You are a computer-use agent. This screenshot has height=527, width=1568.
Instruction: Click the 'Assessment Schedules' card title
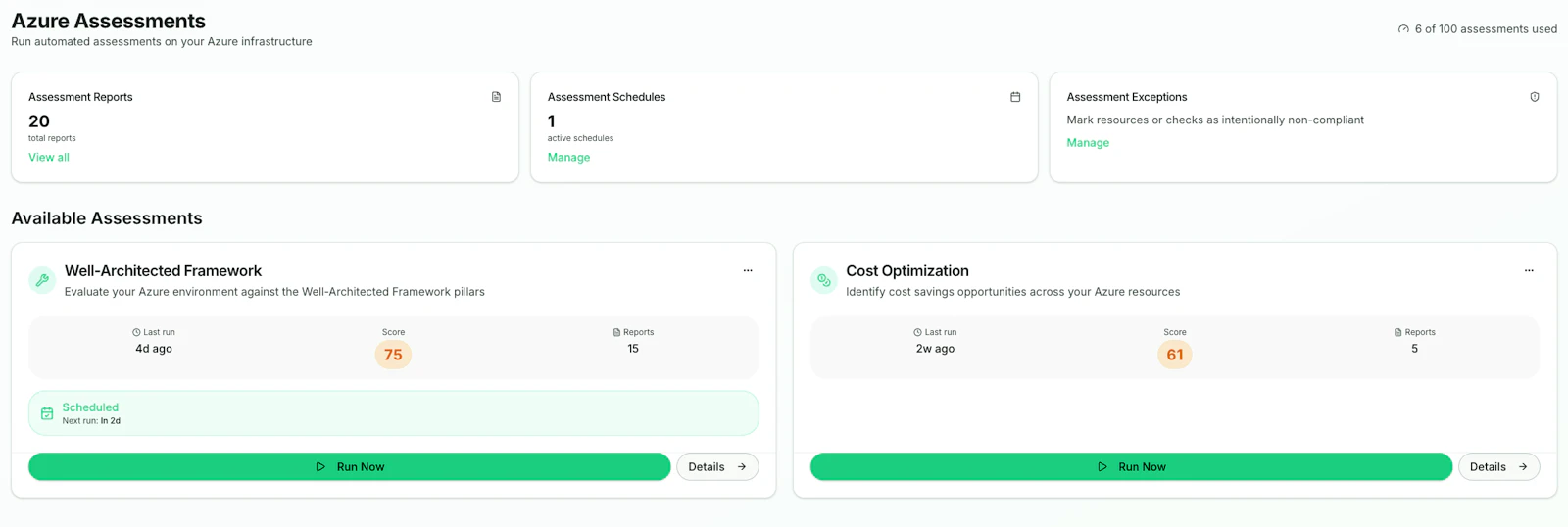pos(607,97)
